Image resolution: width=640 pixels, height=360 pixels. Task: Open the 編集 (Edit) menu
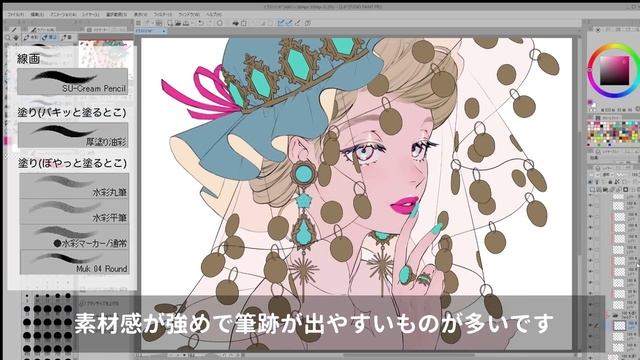[37, 14]
